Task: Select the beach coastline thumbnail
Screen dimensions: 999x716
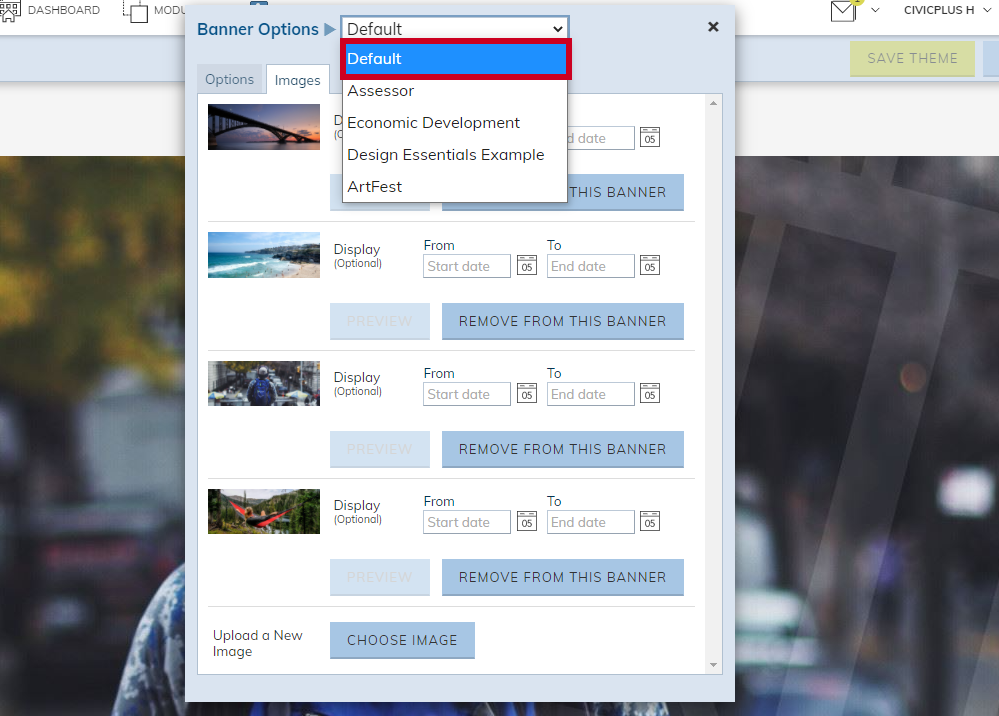Action: (x=264, y=255)
